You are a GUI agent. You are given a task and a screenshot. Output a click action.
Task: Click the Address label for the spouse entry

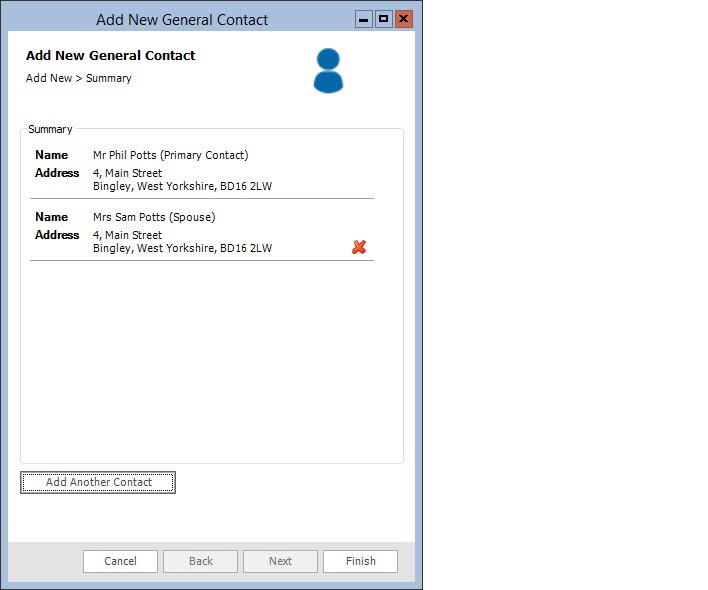point(57,235)
